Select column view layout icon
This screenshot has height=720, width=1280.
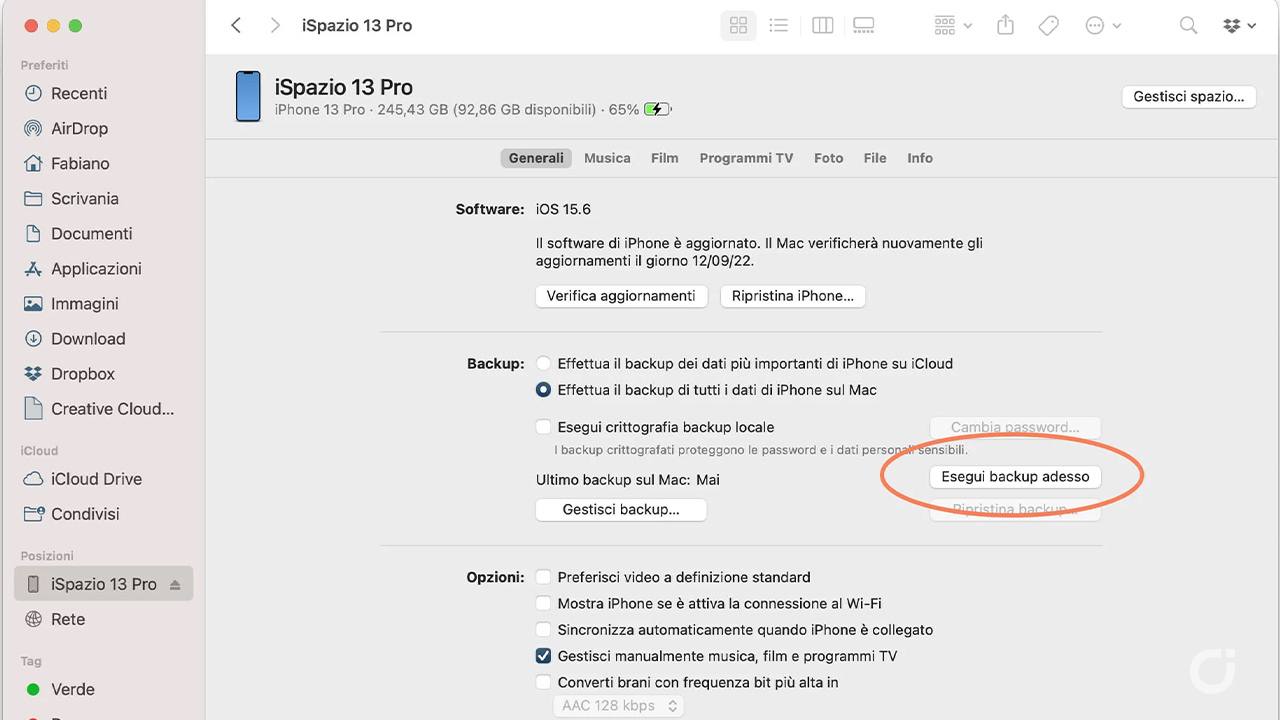tap(822, 26)
